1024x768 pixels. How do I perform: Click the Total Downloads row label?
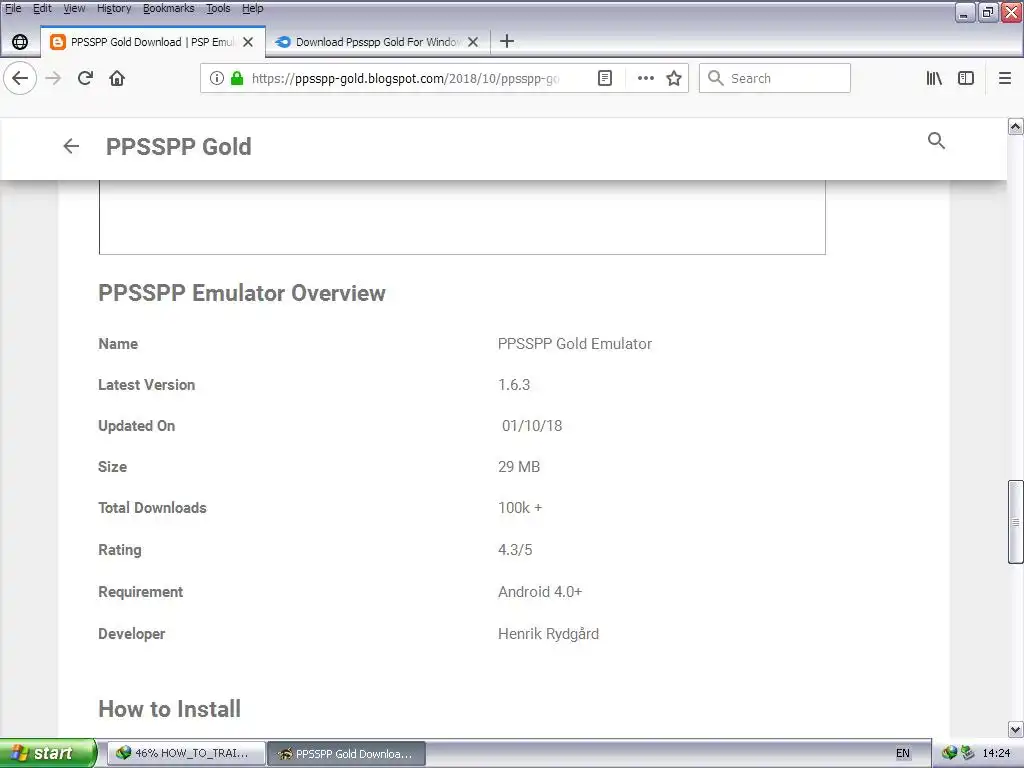[x=152, y=508]
